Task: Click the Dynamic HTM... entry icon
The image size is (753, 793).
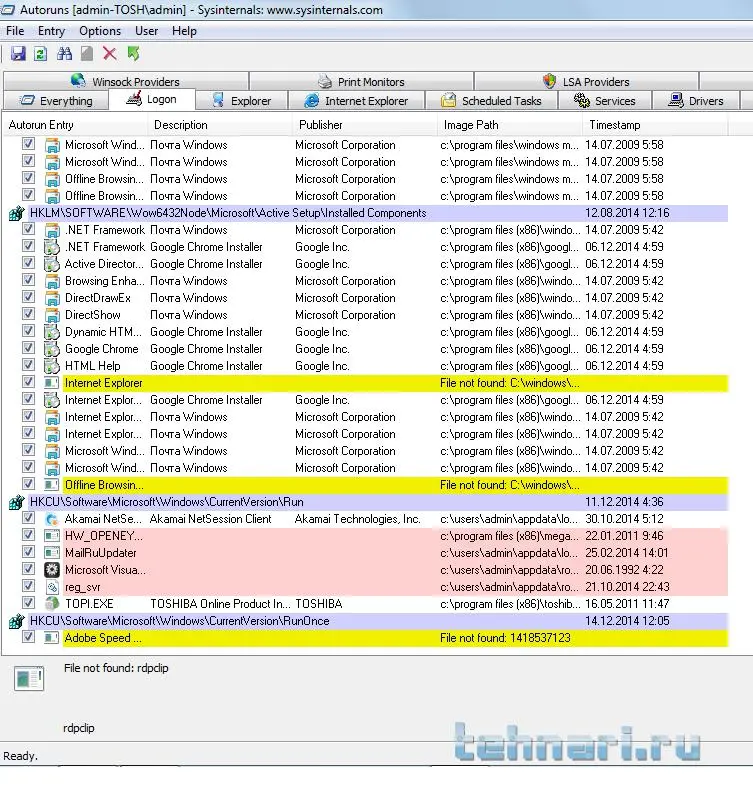Action: (52, 332)
